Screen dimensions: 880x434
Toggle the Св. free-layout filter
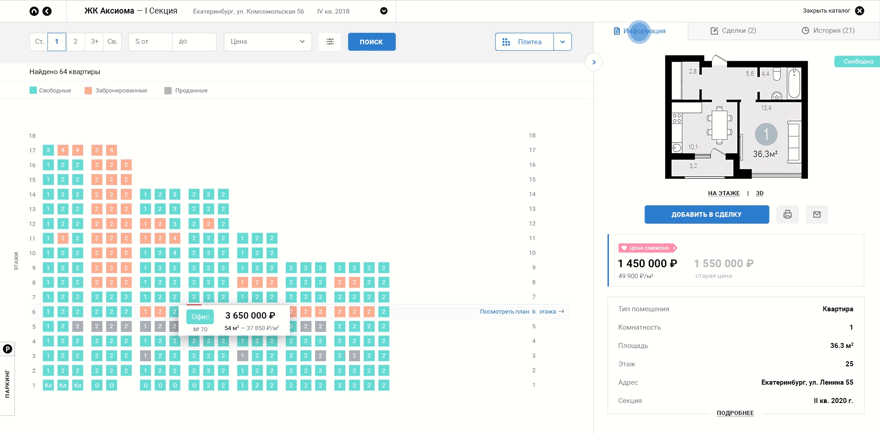[x=112, y=42]
